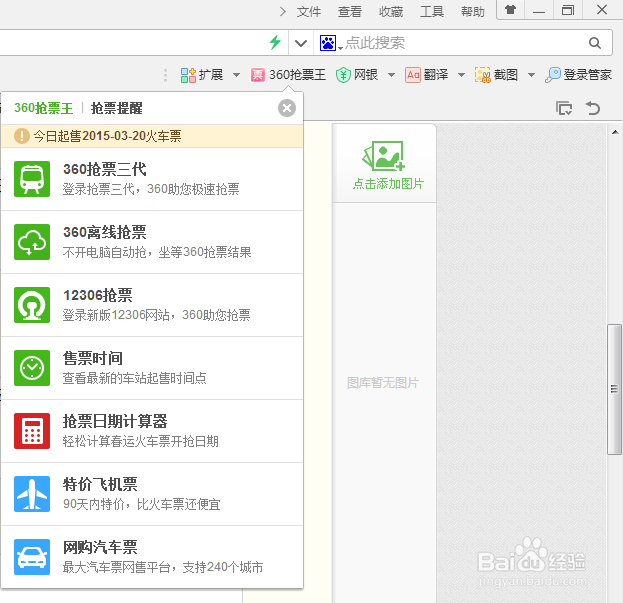Image resolution: width=623 pixels, height=603 pixels.
Task: Click text 不开电脑自动抢，坐等360抢票结果
Action: (157, 252)
